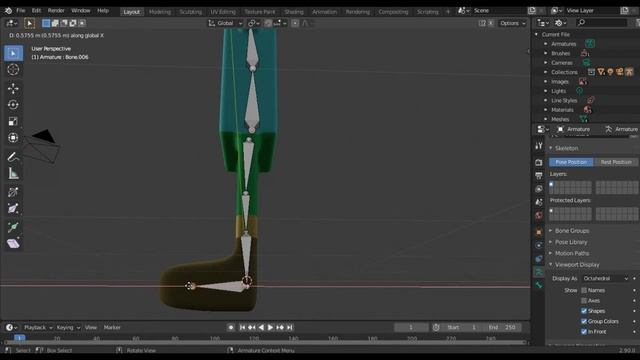Viewport: 640px width, 360px height.
Task: Toggle the first armature layer dot
Action: (551, 184)
